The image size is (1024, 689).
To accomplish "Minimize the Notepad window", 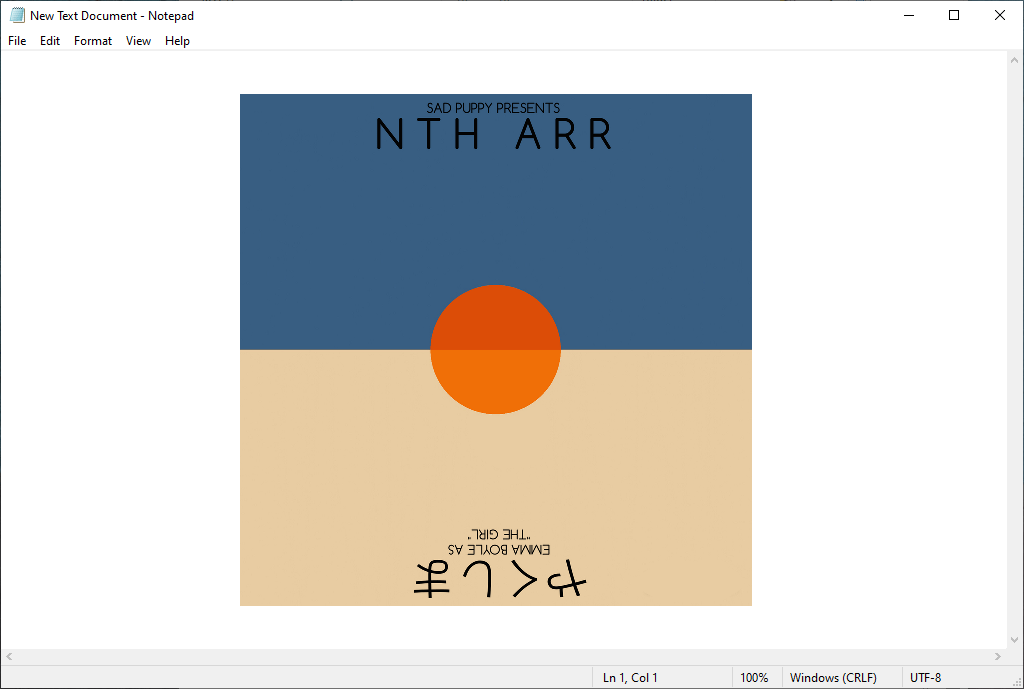I will (909, 15).
